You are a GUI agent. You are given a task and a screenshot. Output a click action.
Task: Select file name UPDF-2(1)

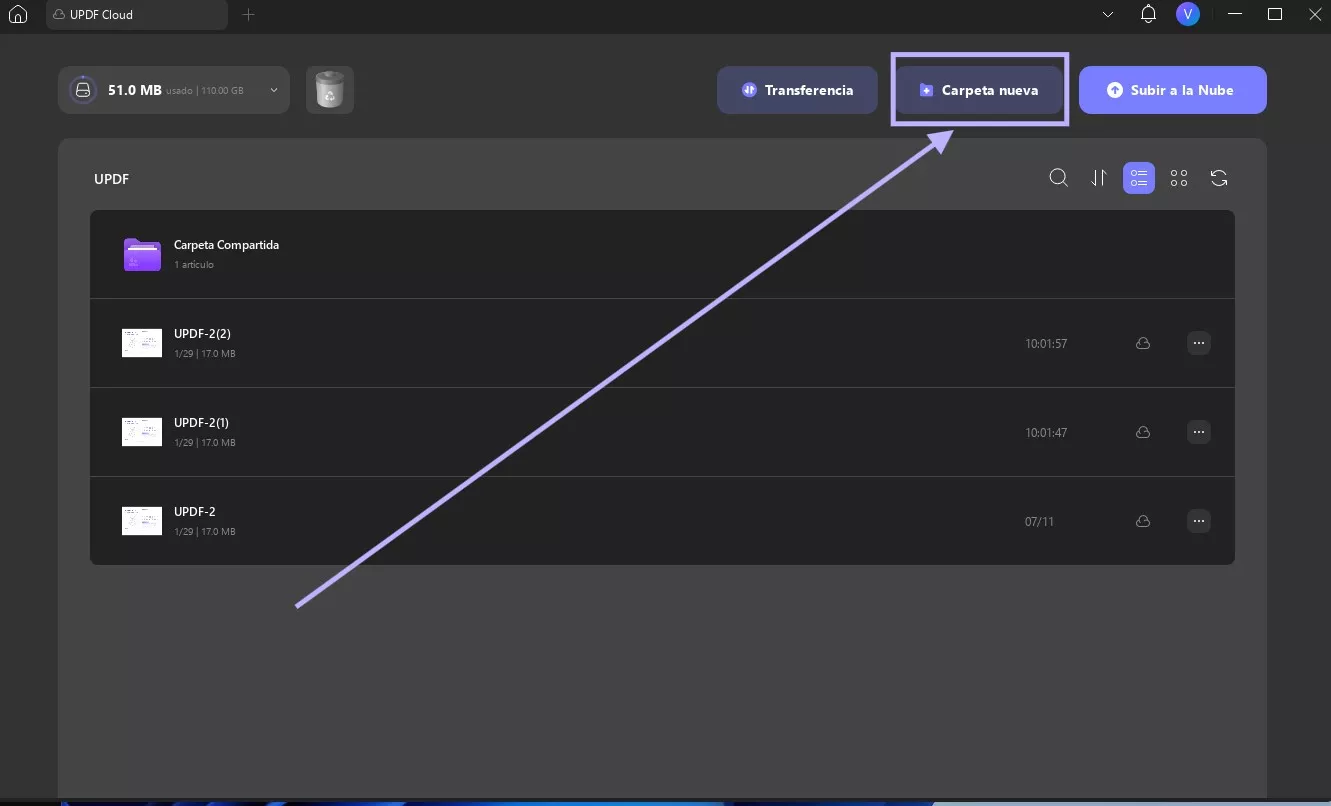click(x=202, y=423)
